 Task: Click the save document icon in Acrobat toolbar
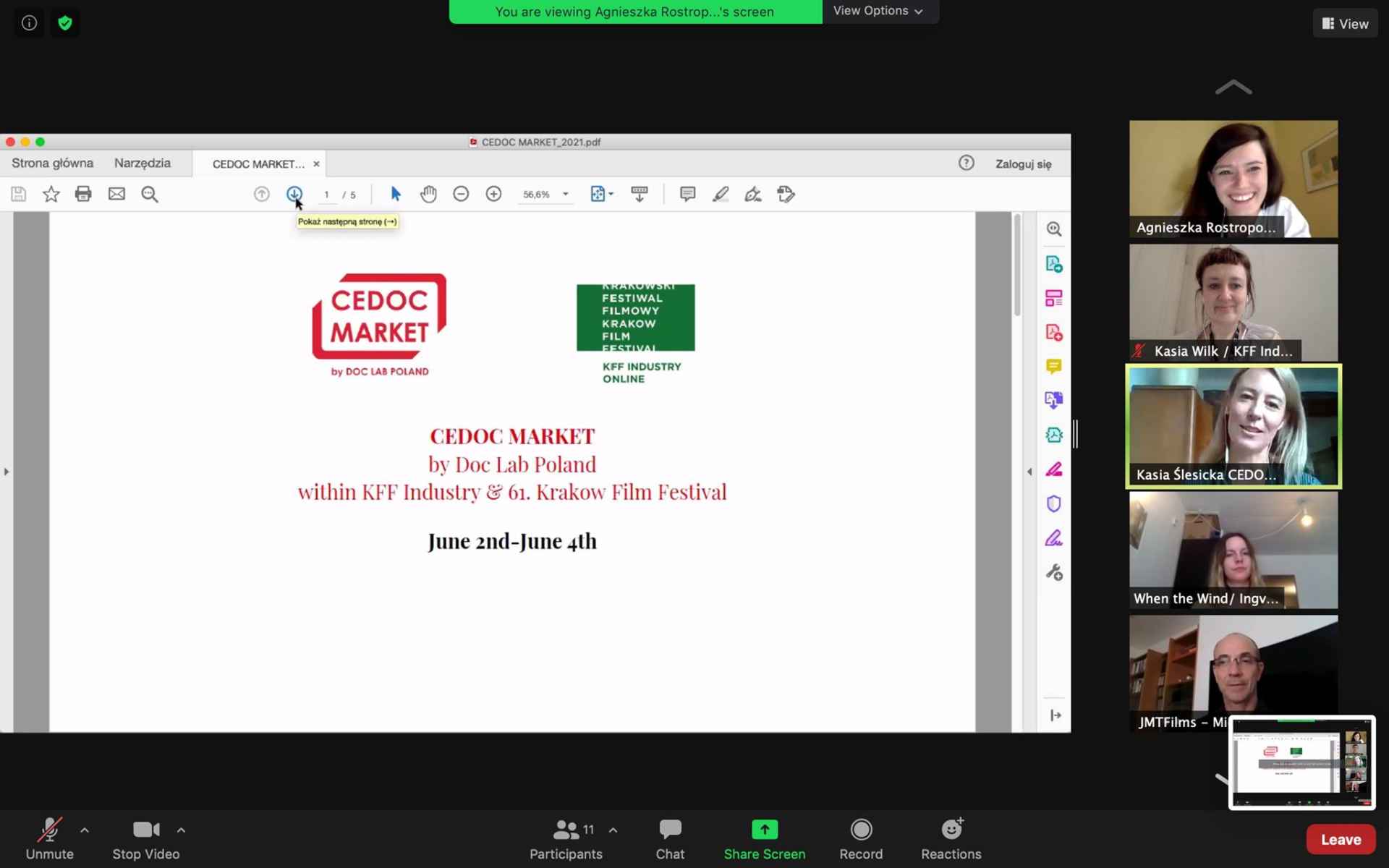[x=19, y=194]
